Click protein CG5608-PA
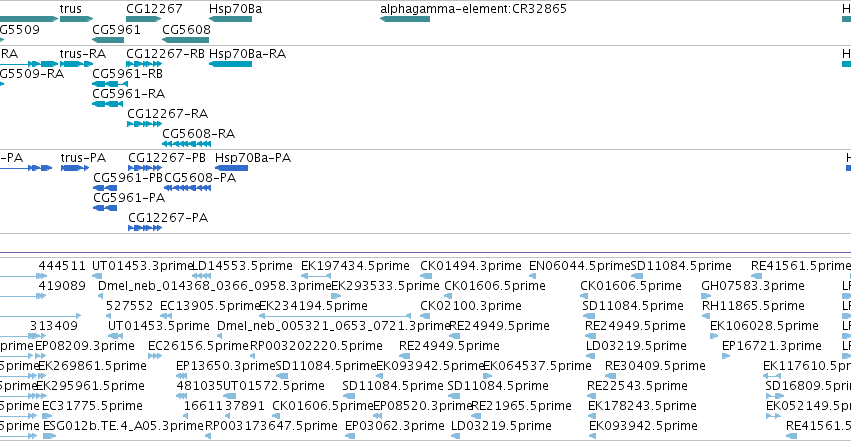 [200, 178]
